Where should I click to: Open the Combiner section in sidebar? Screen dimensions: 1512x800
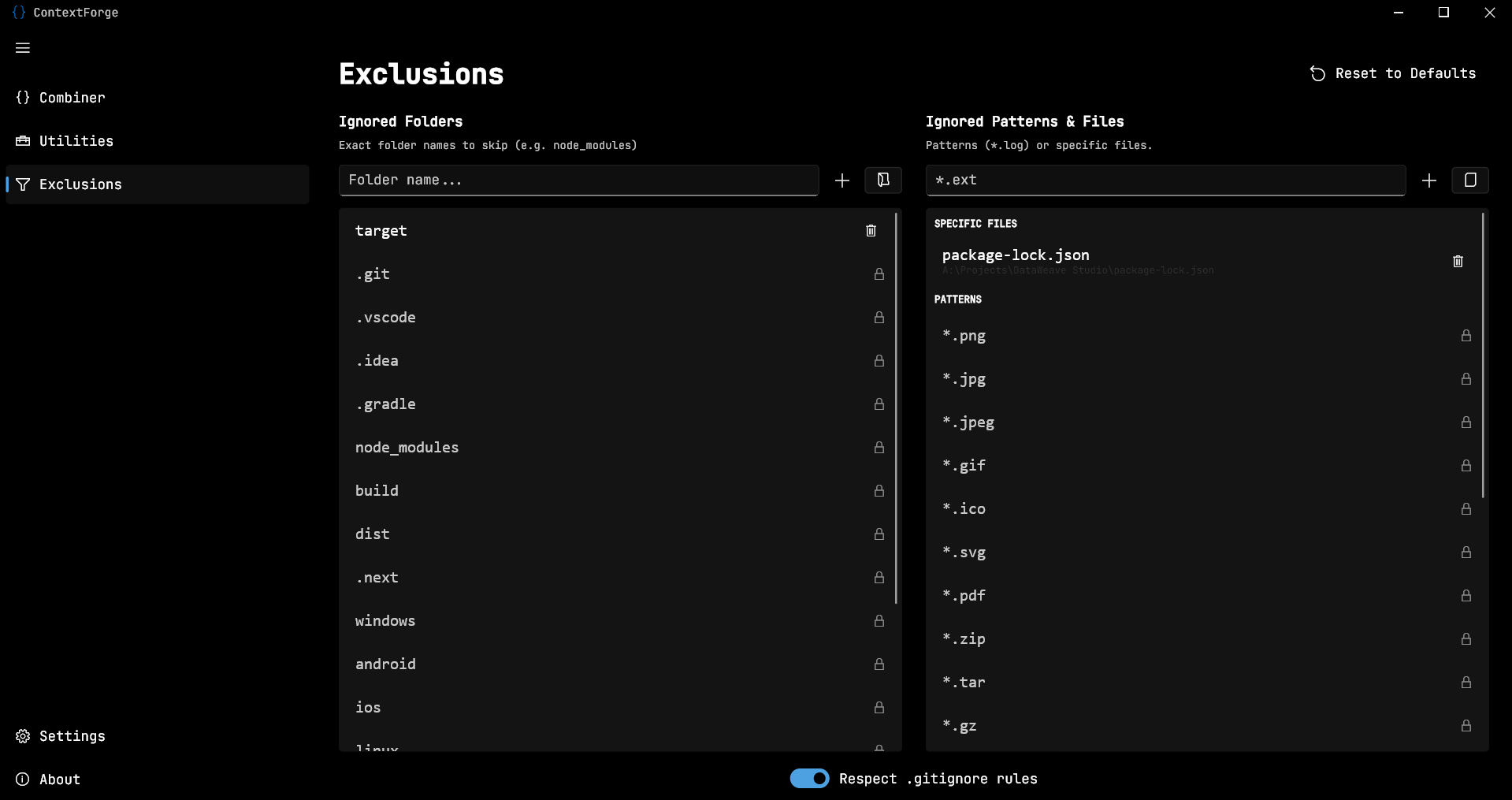pyautogui.click(x=71, y=97)
